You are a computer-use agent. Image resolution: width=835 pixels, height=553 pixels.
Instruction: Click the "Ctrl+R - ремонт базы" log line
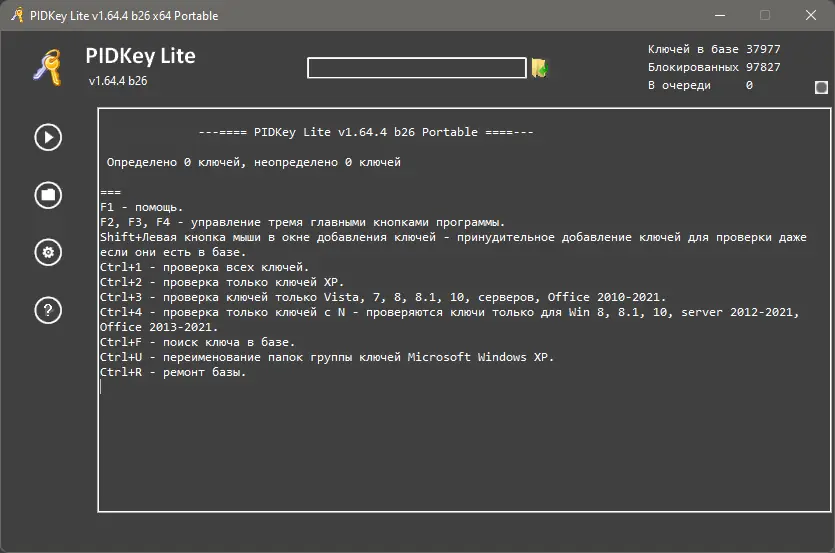[x=173, y=372]
